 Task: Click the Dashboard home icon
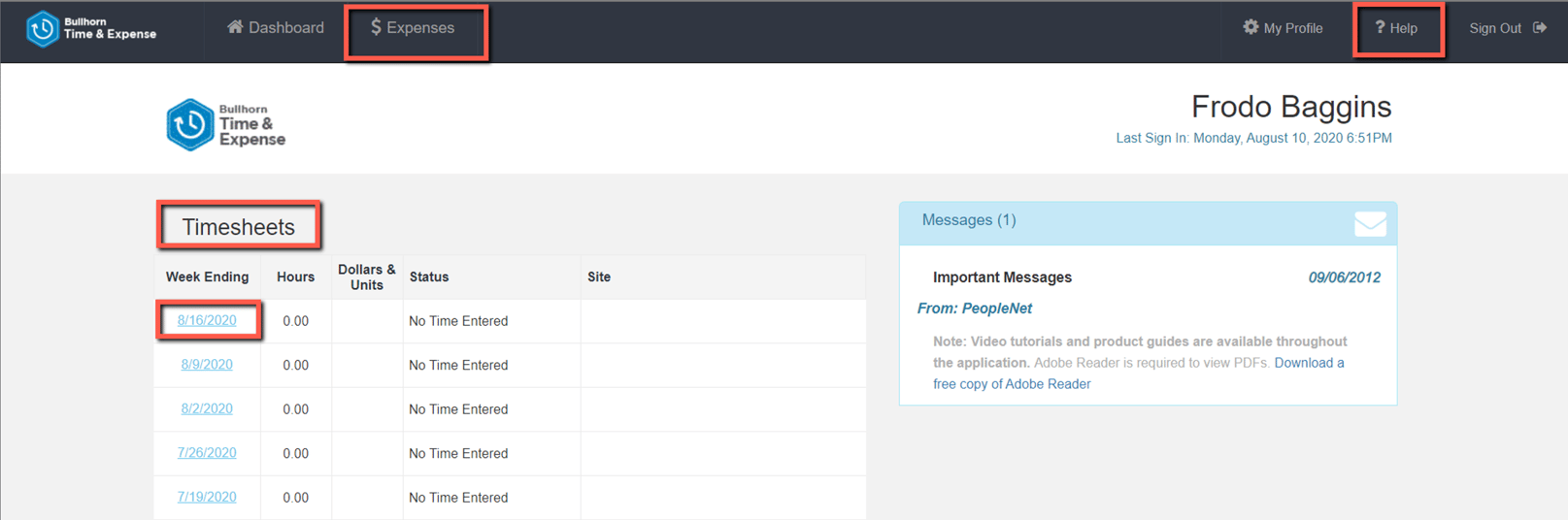click(x=235, y=27)
